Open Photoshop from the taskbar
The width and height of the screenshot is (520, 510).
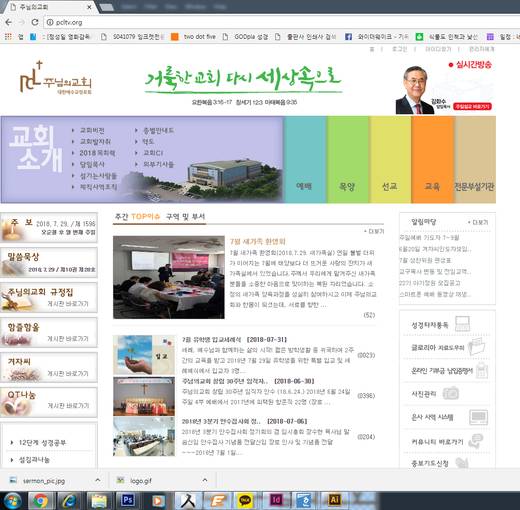click(128, 500)
